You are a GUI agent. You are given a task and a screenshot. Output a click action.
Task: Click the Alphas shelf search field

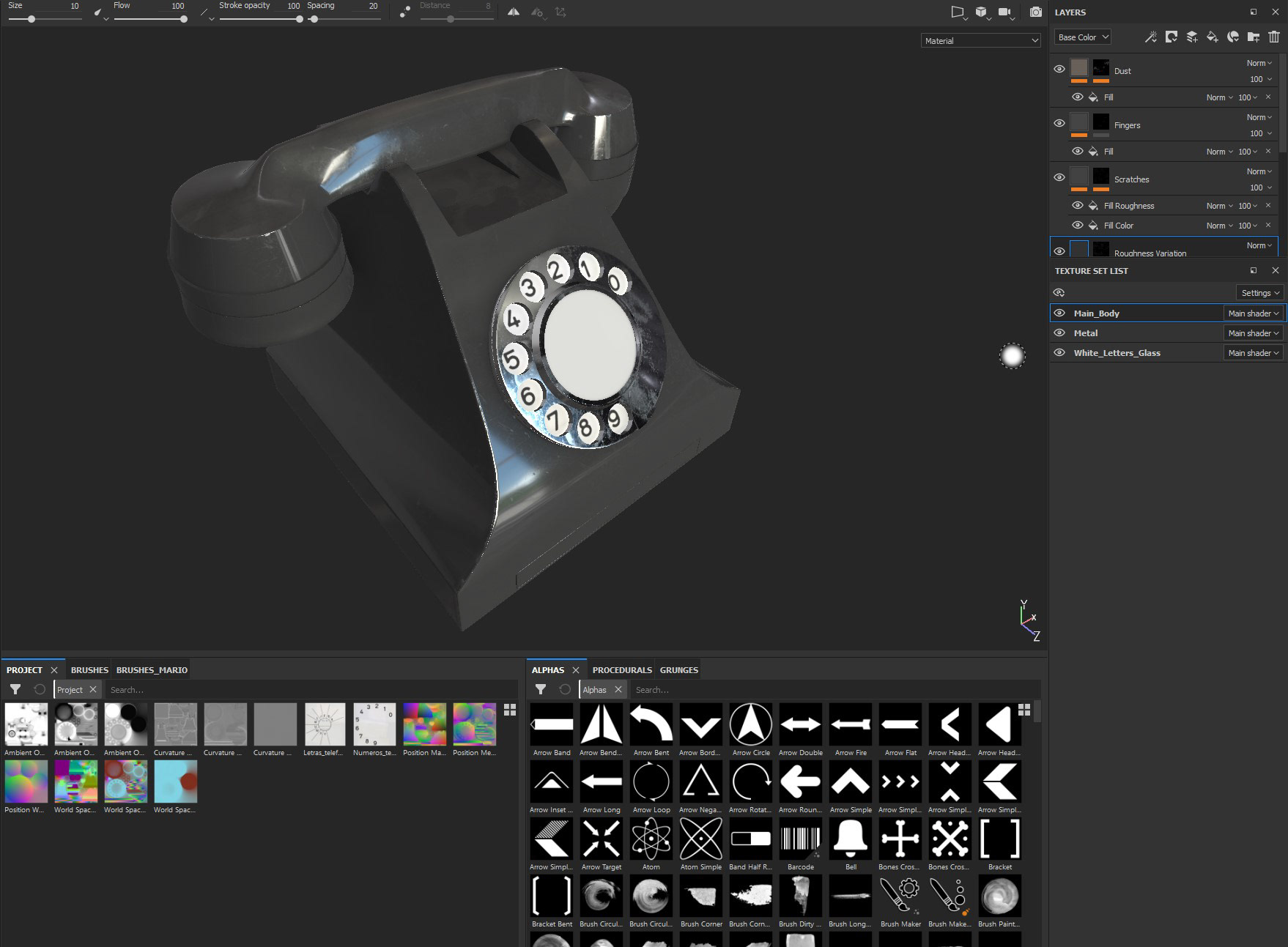tap(835, 689)
